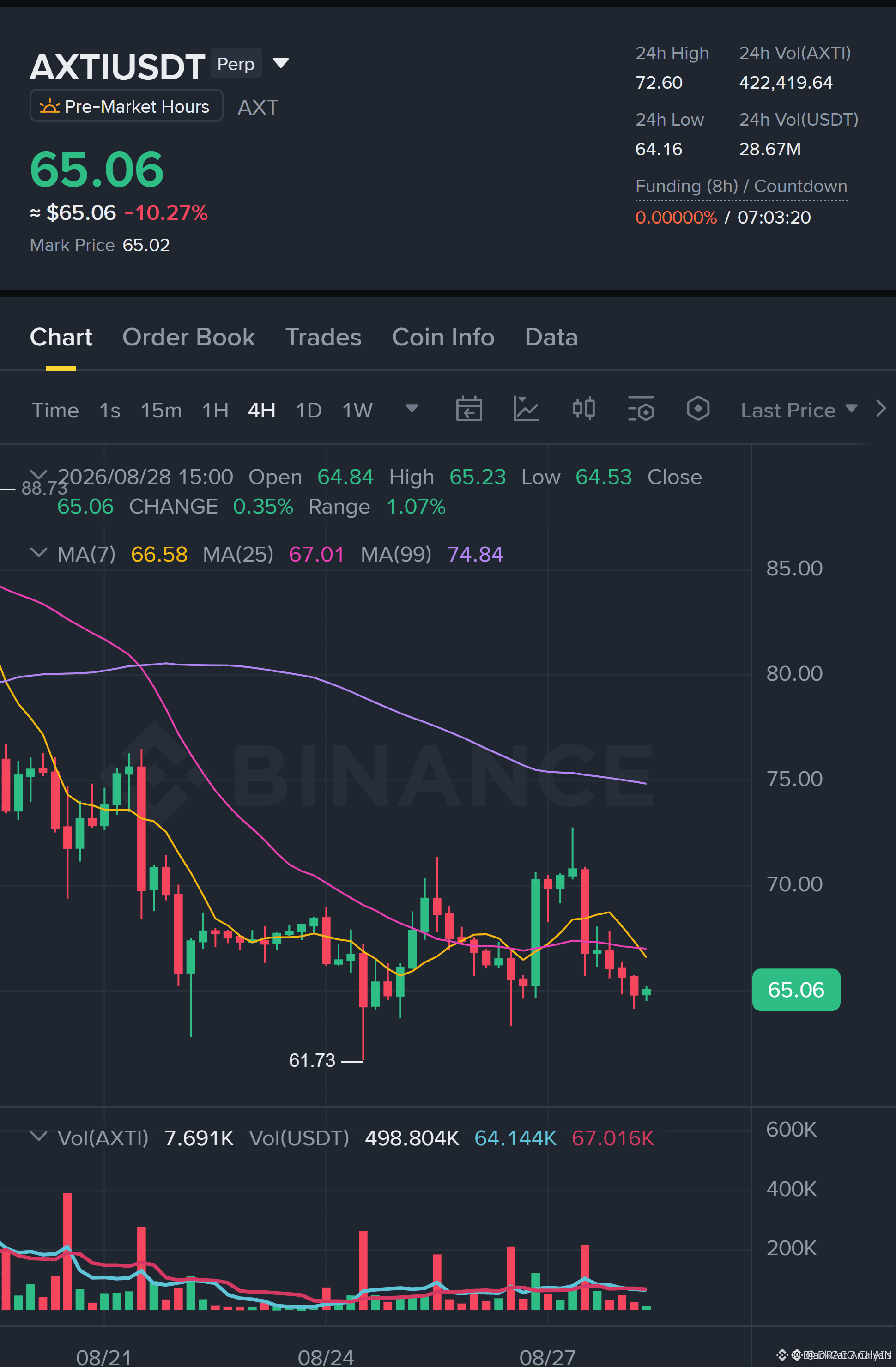896x1367 pixels.
Task: Click the 88.73 high price marker
Action: coord(45,488)
